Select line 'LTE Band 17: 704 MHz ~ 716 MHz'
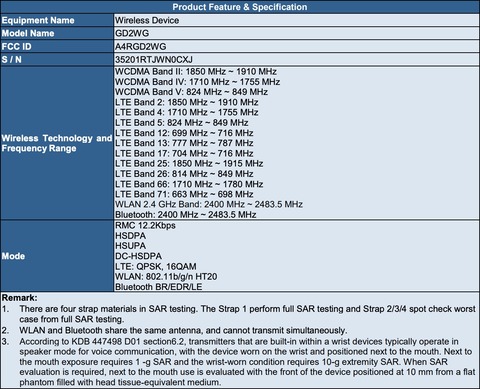This screenshot has height=389, width=480. click(x=184, y=153)
